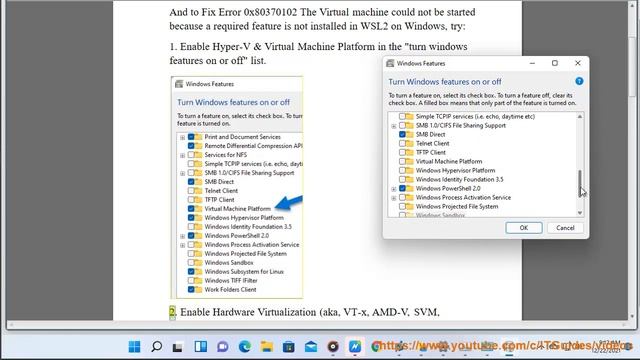This screenshot has width=640, height=360.
Task: Expand Windows PowerShell 2.0 node in the dialog
Action: [x=393, y=189]
